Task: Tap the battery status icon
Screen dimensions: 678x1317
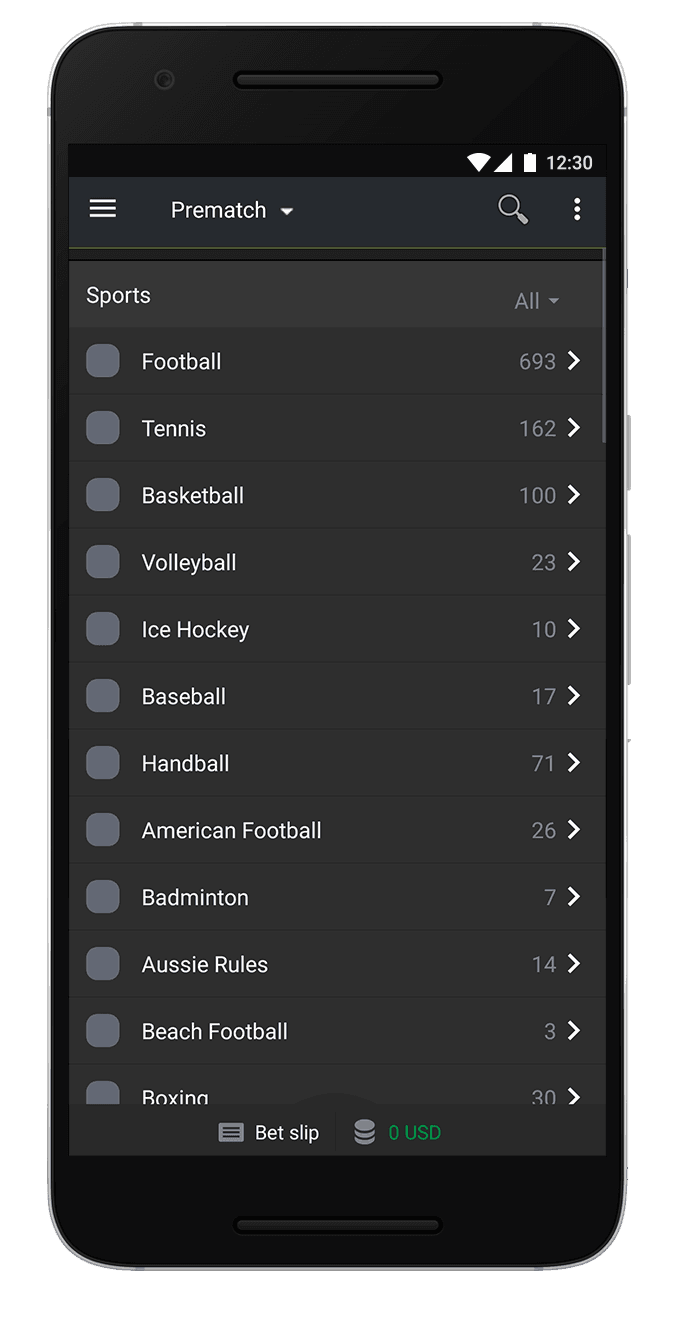Action: coord(530,162)
